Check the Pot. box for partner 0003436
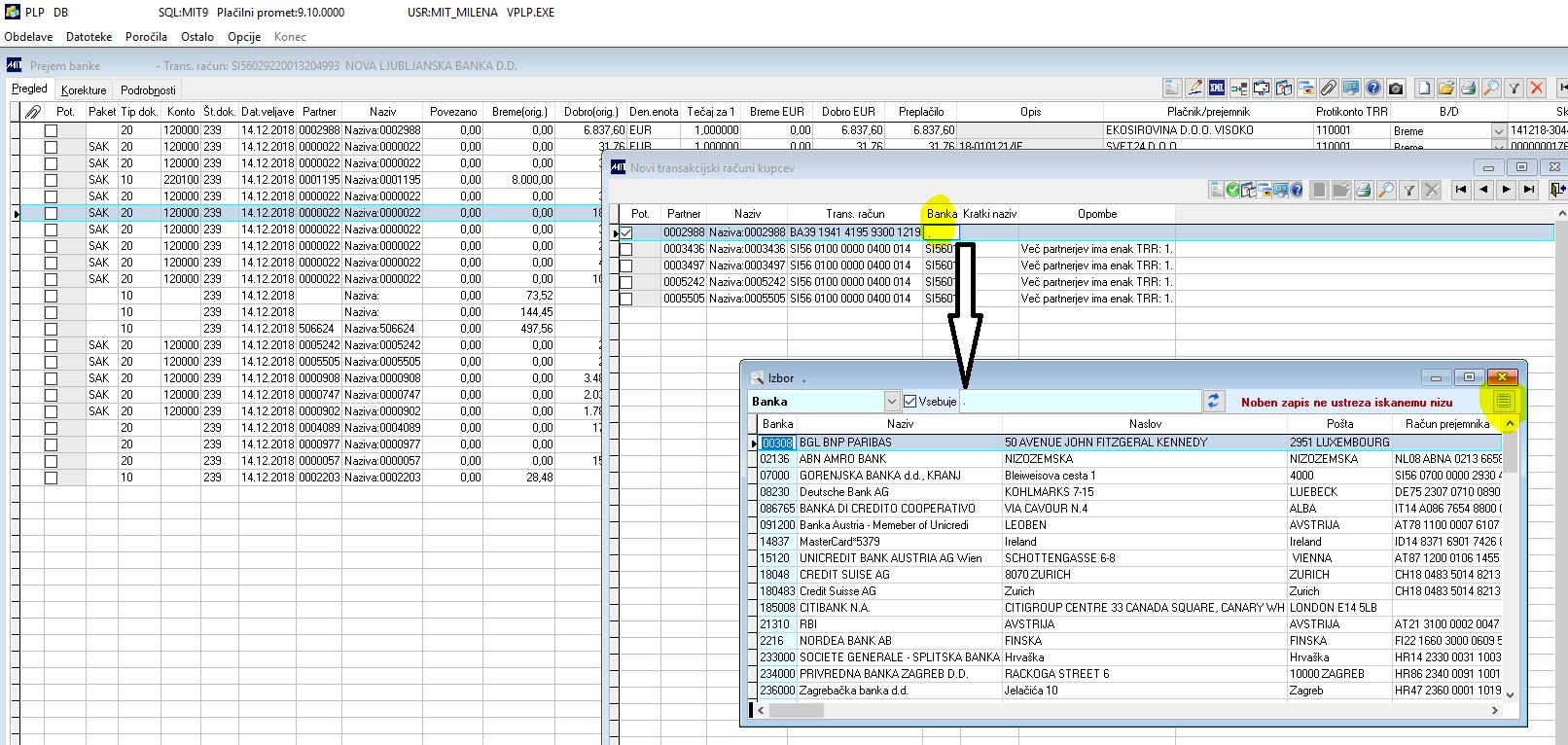The height and width of the screenshot is (745, 1568). pos(626,249)
